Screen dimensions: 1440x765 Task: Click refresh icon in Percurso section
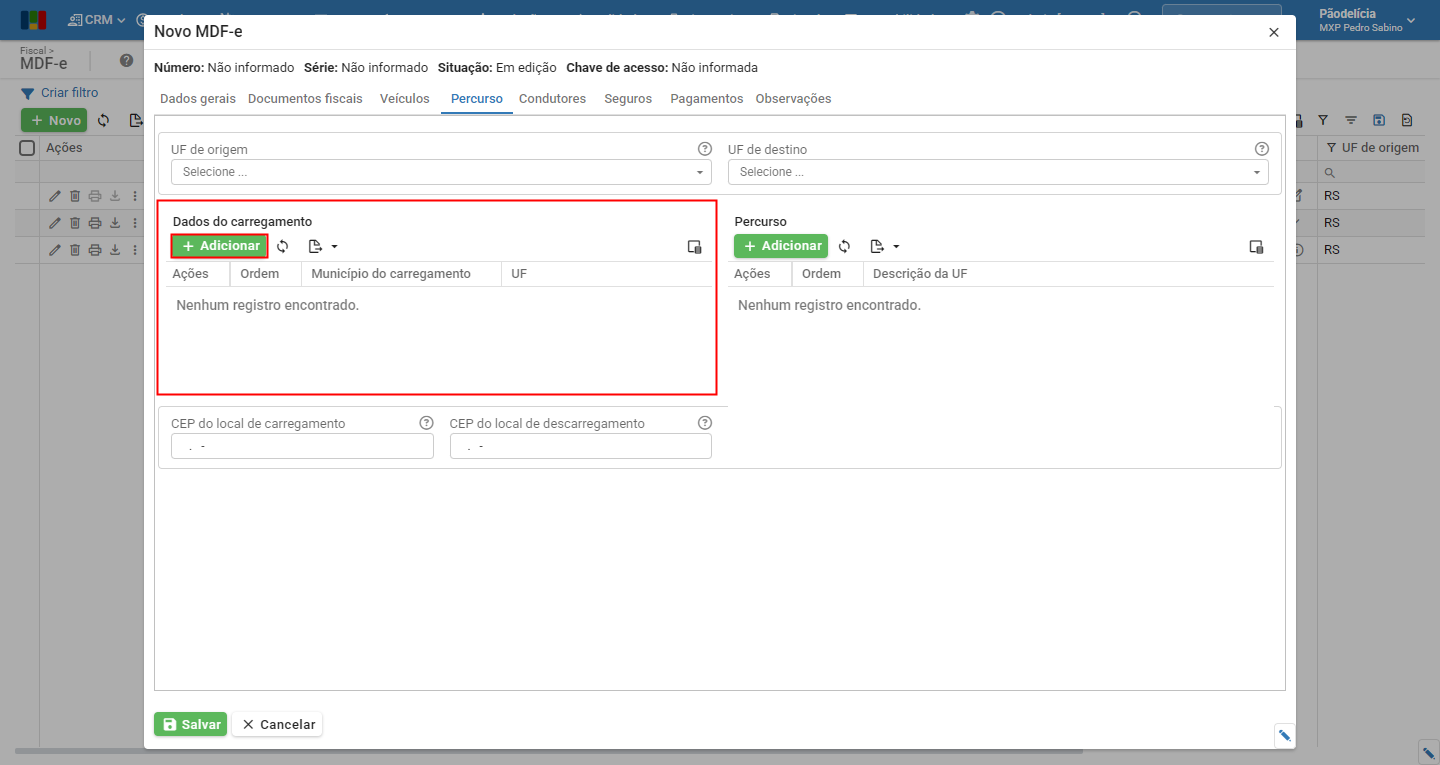[845, 246]
